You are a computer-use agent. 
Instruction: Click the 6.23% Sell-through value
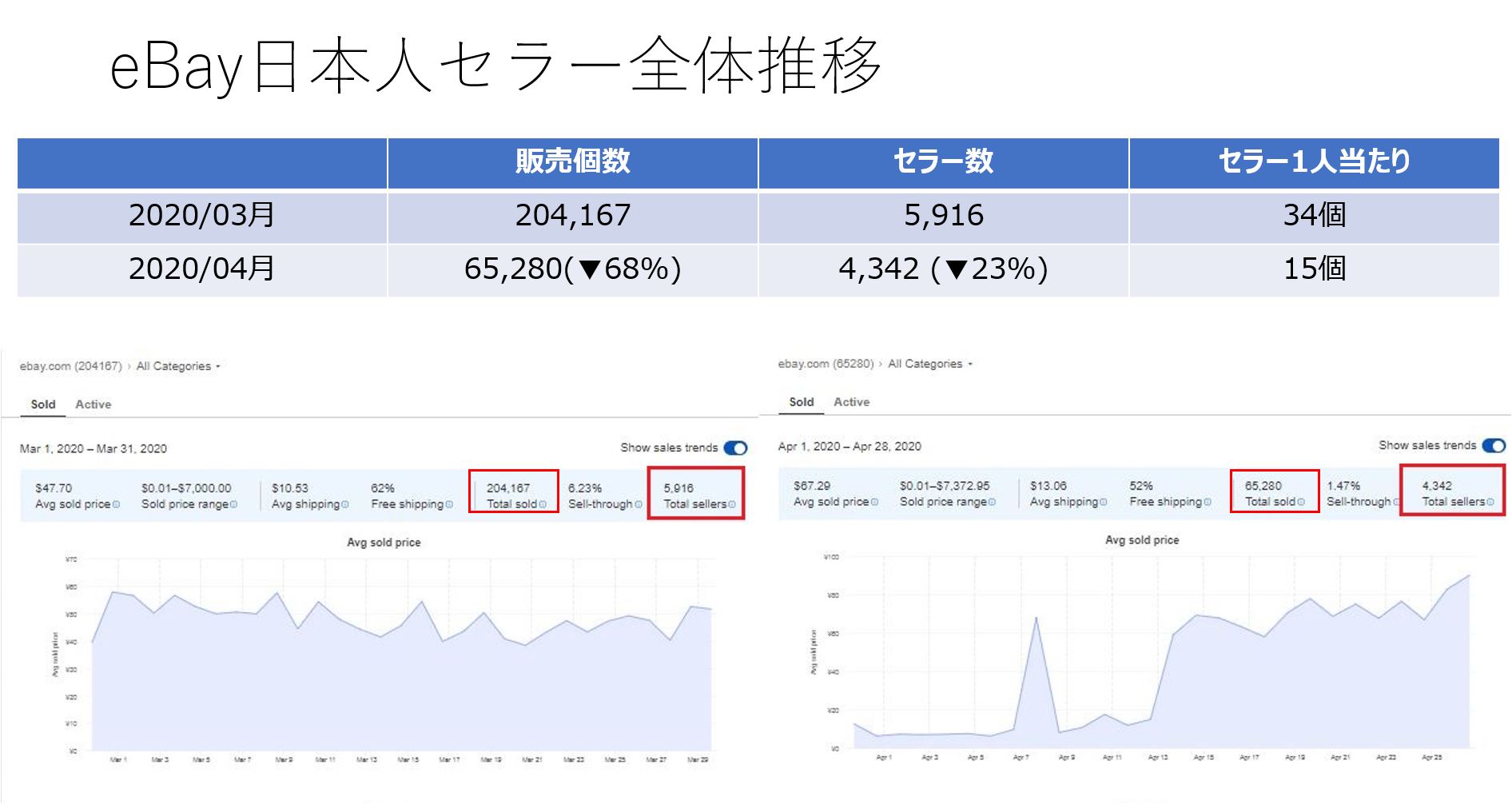pyautogui.click(x=585, y=488)
